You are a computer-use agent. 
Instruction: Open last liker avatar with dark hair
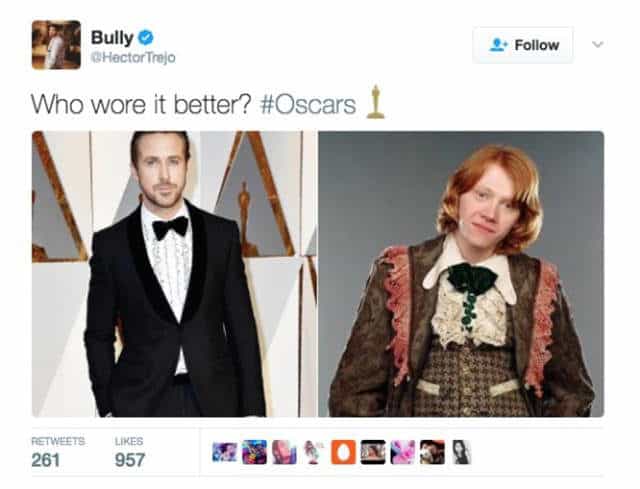click(x=462, y=452)
